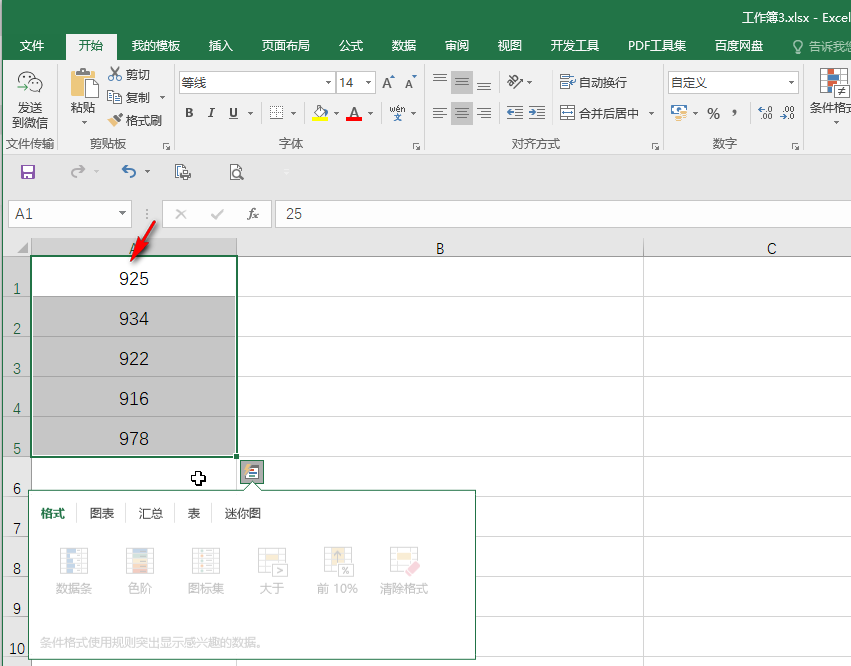This screenshot has height=666, width=851.
Task: Open fill color dropdown arrow
Action: coord(336,113)
